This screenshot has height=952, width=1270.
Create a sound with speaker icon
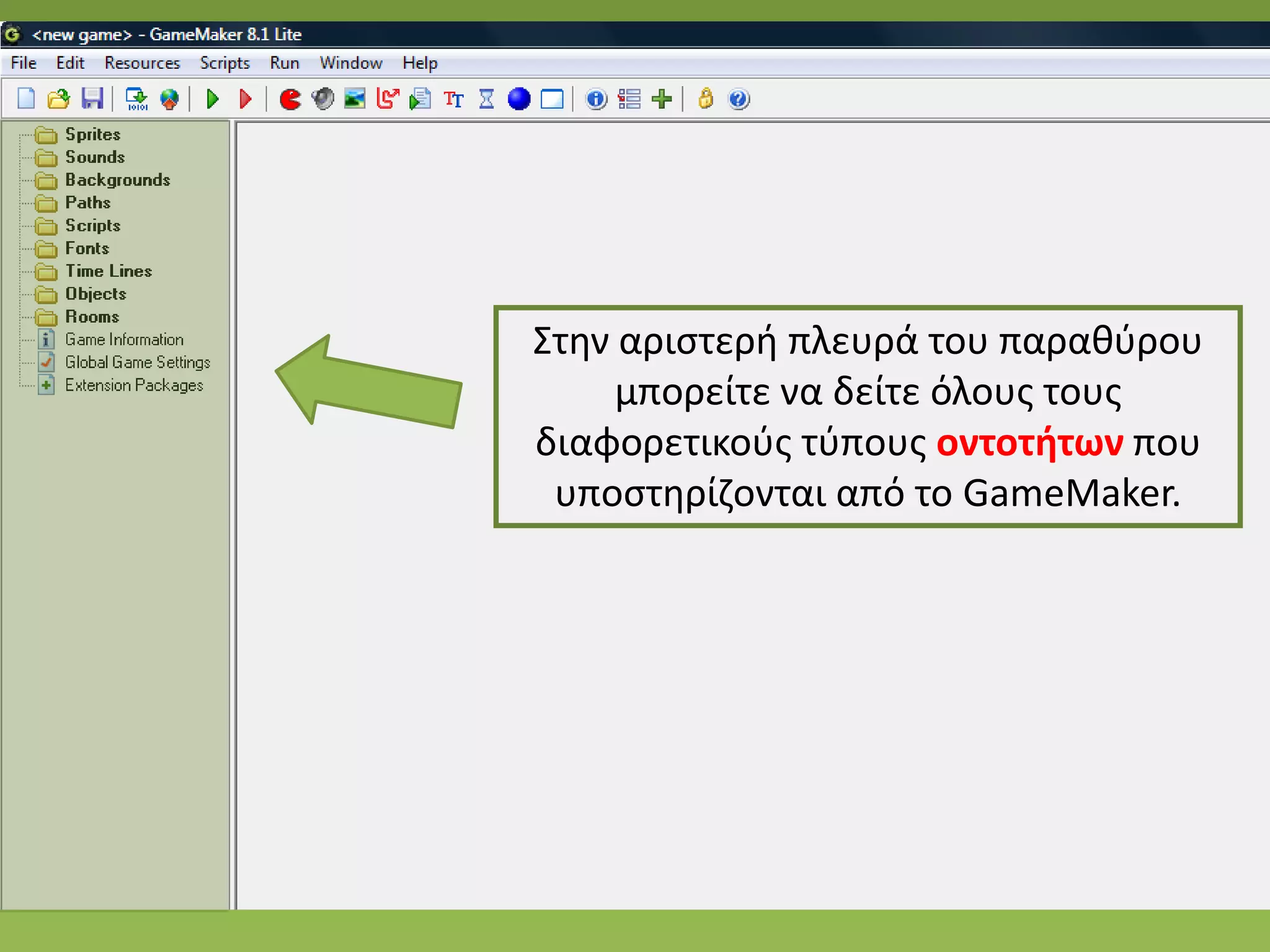click(x=322, y=99)
